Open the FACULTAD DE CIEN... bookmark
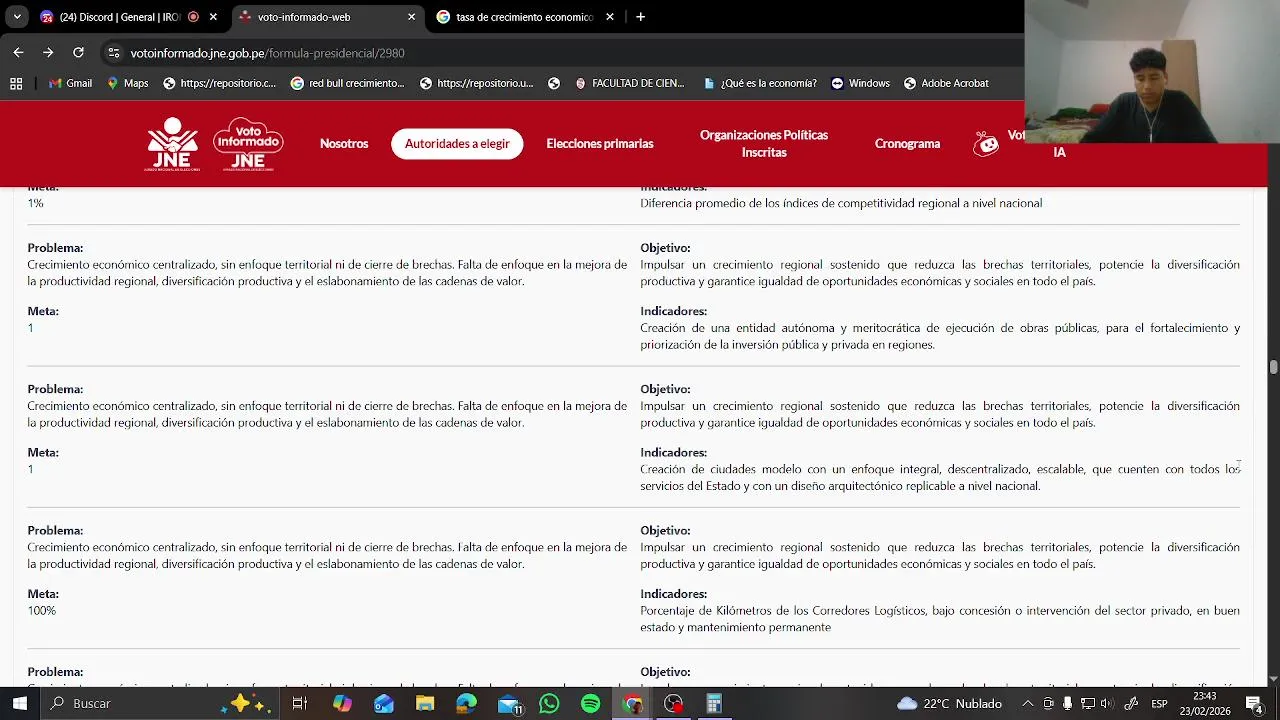The height and width of the screenshot is (720, 1280). coord(629,83)
